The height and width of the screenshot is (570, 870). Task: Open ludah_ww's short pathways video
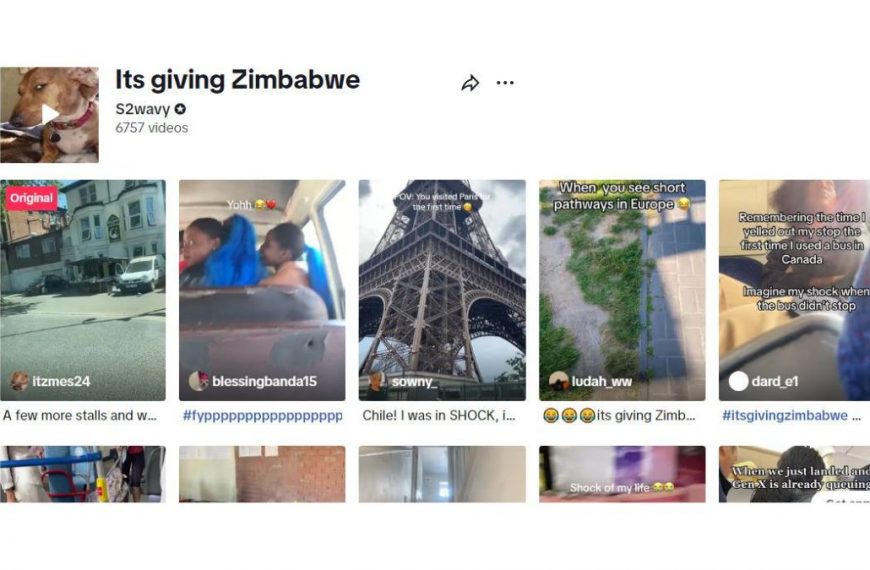(x=622, y=290)
